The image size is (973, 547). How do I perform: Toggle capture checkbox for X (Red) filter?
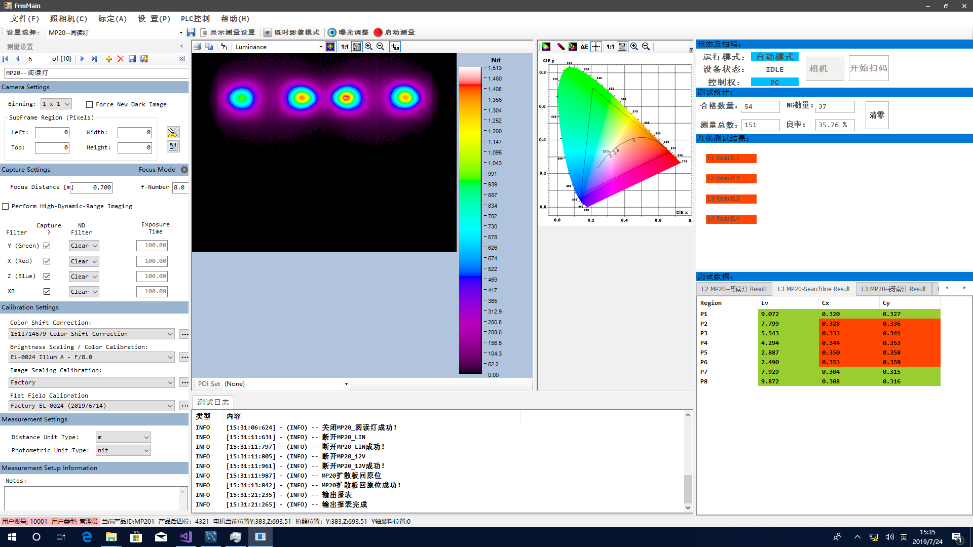pos(47,261)
